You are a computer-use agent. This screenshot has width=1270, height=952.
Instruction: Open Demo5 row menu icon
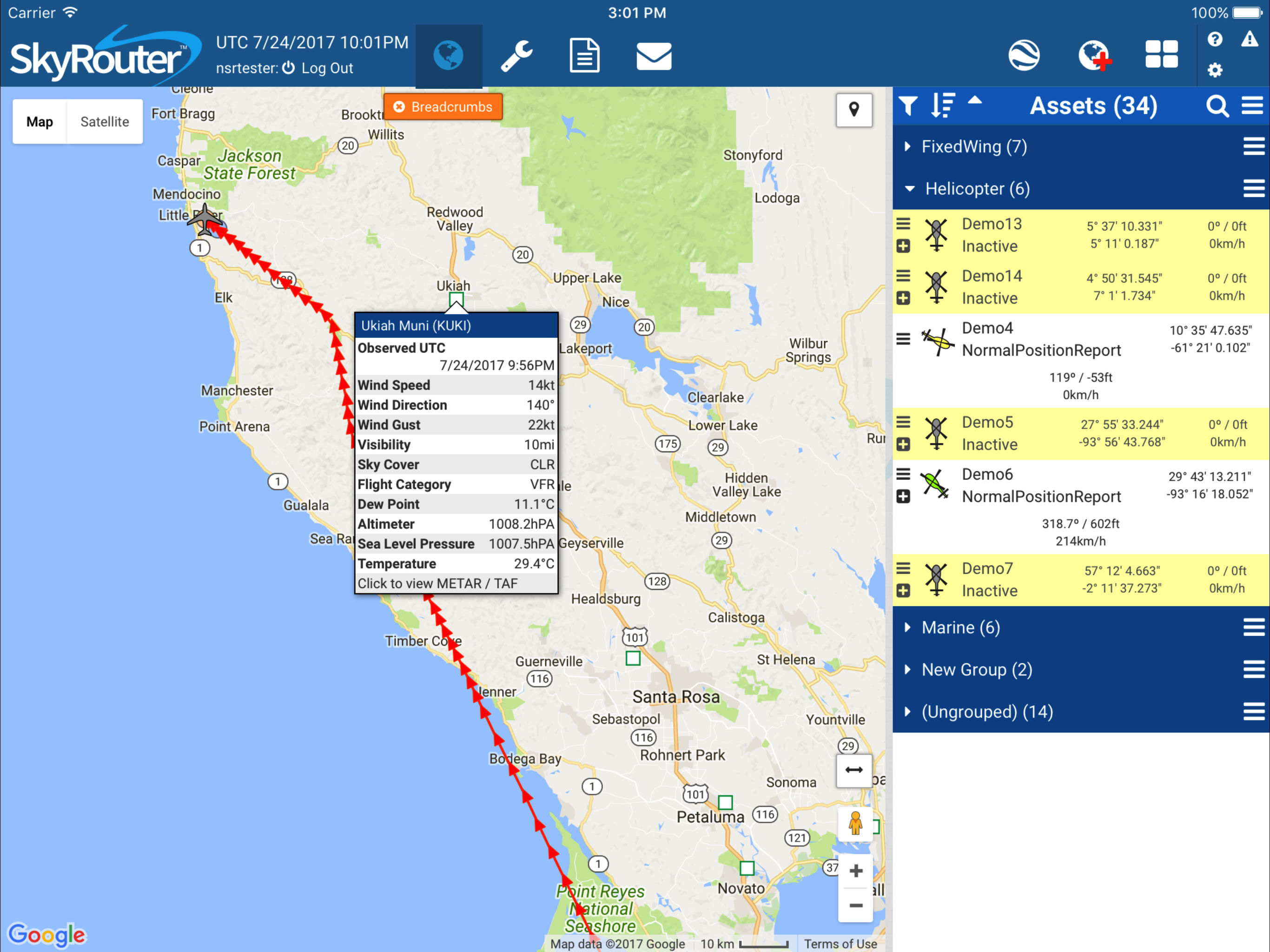[903, 423]
